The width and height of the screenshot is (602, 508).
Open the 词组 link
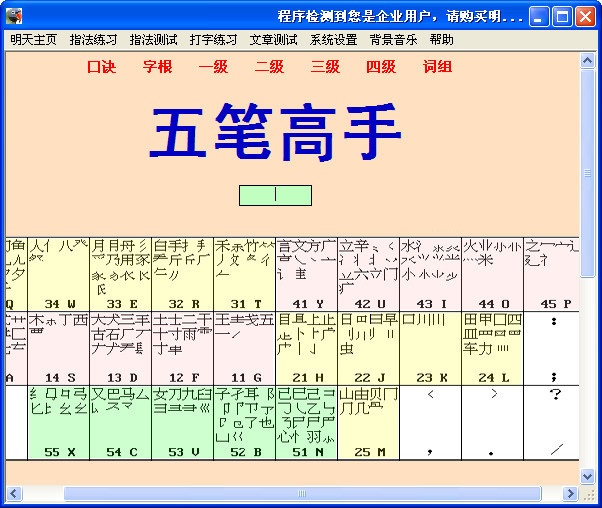coord(437,67)
